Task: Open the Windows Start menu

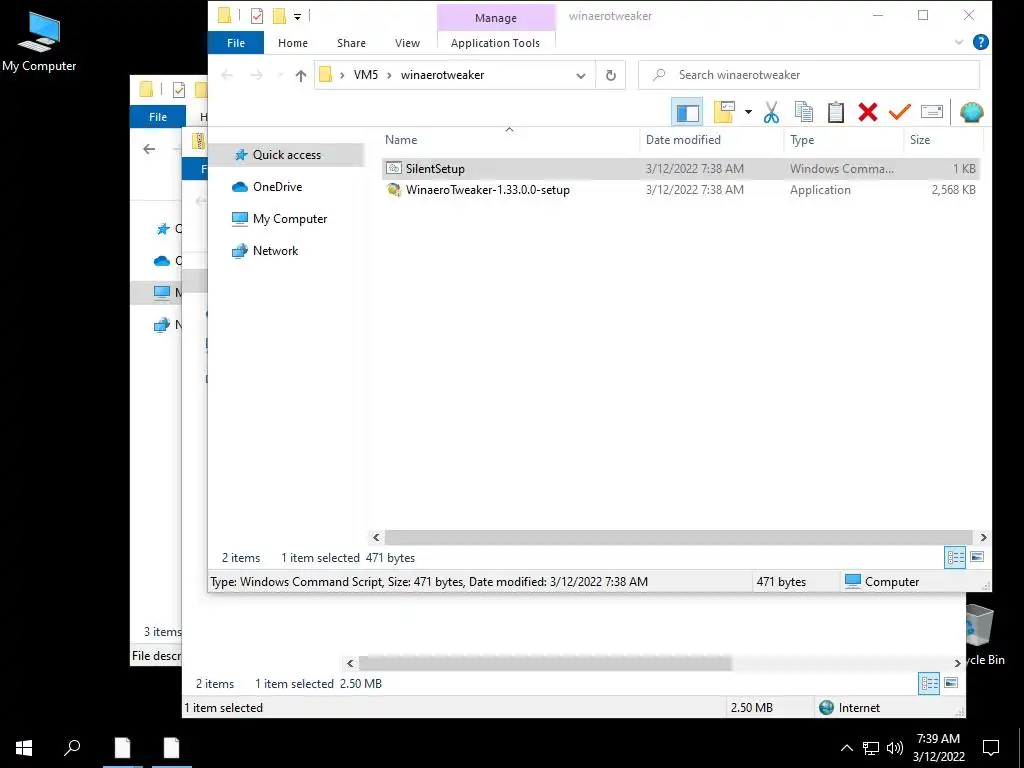Action: pos(24,748)
